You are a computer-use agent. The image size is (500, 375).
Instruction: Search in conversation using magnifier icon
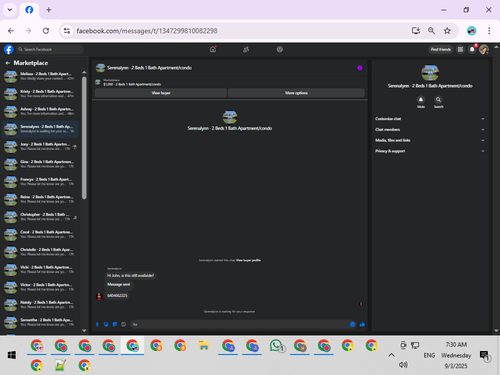click(x=438, y=100)
